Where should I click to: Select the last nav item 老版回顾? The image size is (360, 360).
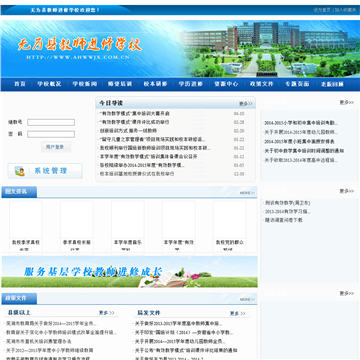click(332, 84)
